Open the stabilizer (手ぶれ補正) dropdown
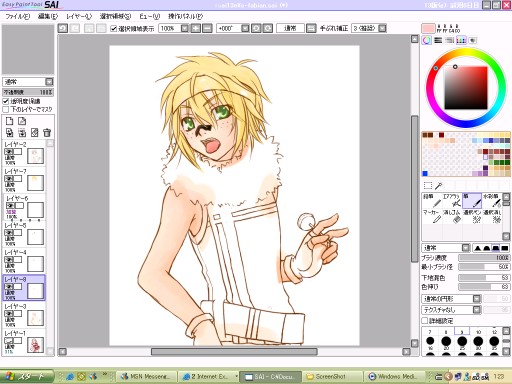This screenshot has height=384, width=512. tap(382, 28)
